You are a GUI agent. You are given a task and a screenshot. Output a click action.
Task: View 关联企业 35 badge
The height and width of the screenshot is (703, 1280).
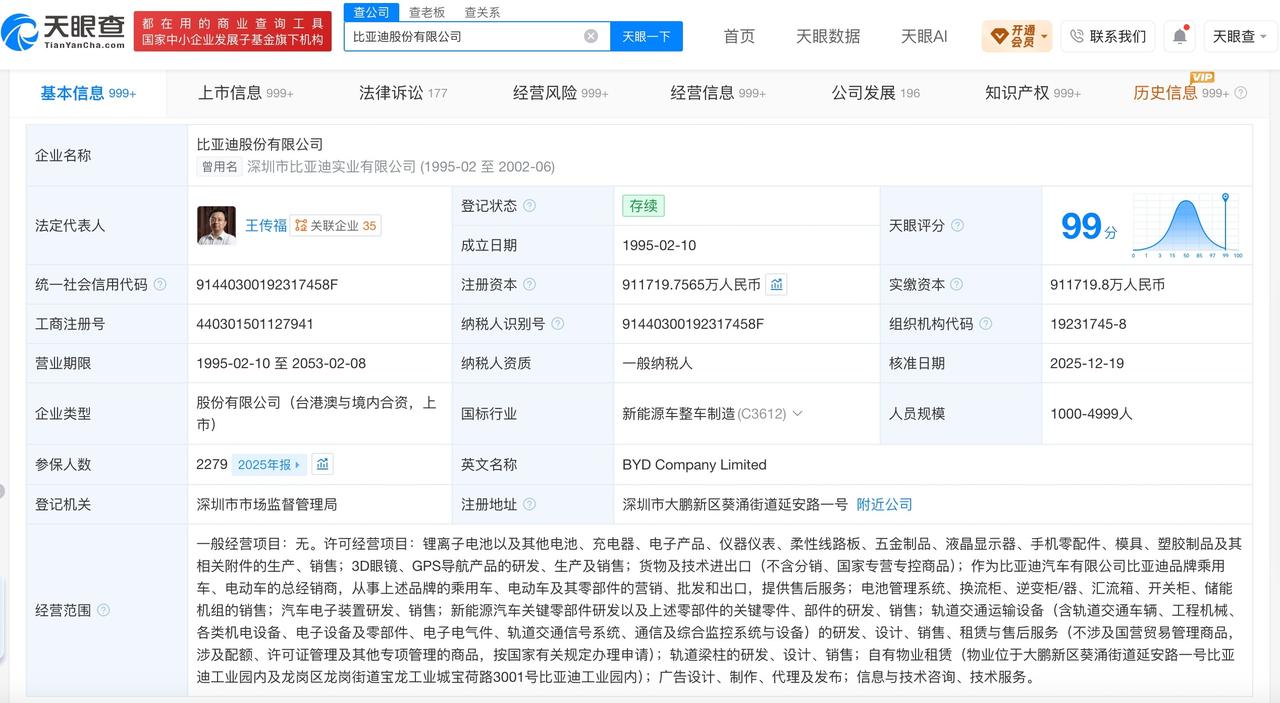[335, 226]
